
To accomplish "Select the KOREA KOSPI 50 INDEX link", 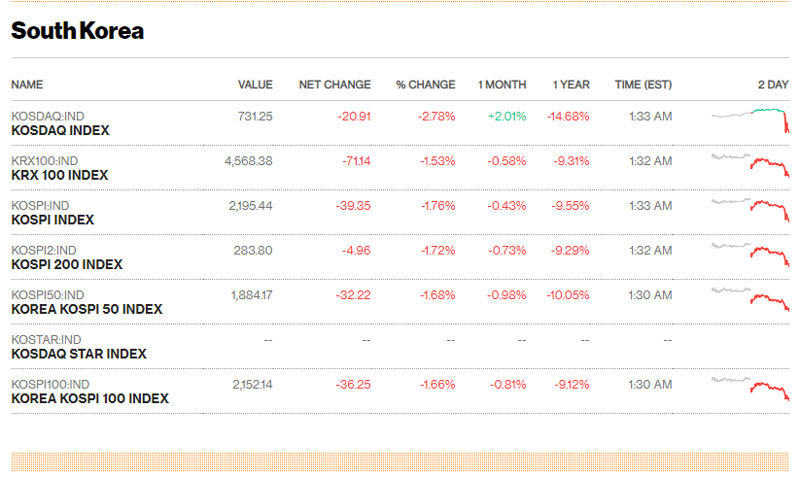I will (x=86, y=309).
